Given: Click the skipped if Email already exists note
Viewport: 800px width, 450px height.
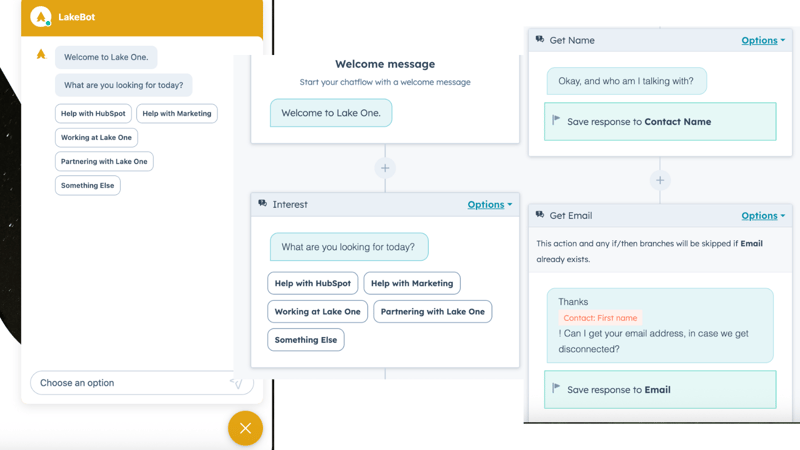Looking at the screenshot, I should pyautogui.click(x=649, y=251).
